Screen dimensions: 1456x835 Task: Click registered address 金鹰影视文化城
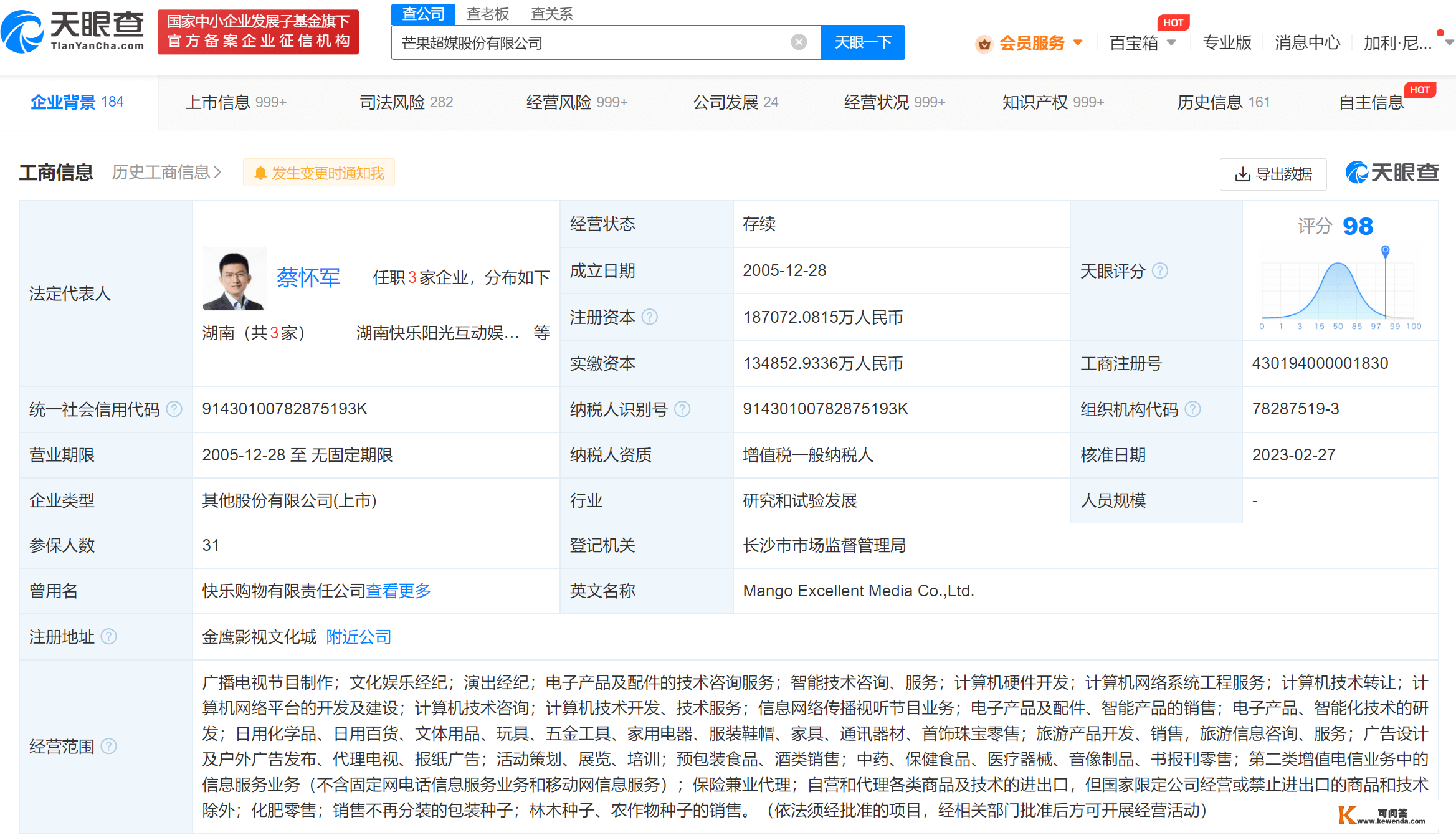tap(259, 637)
